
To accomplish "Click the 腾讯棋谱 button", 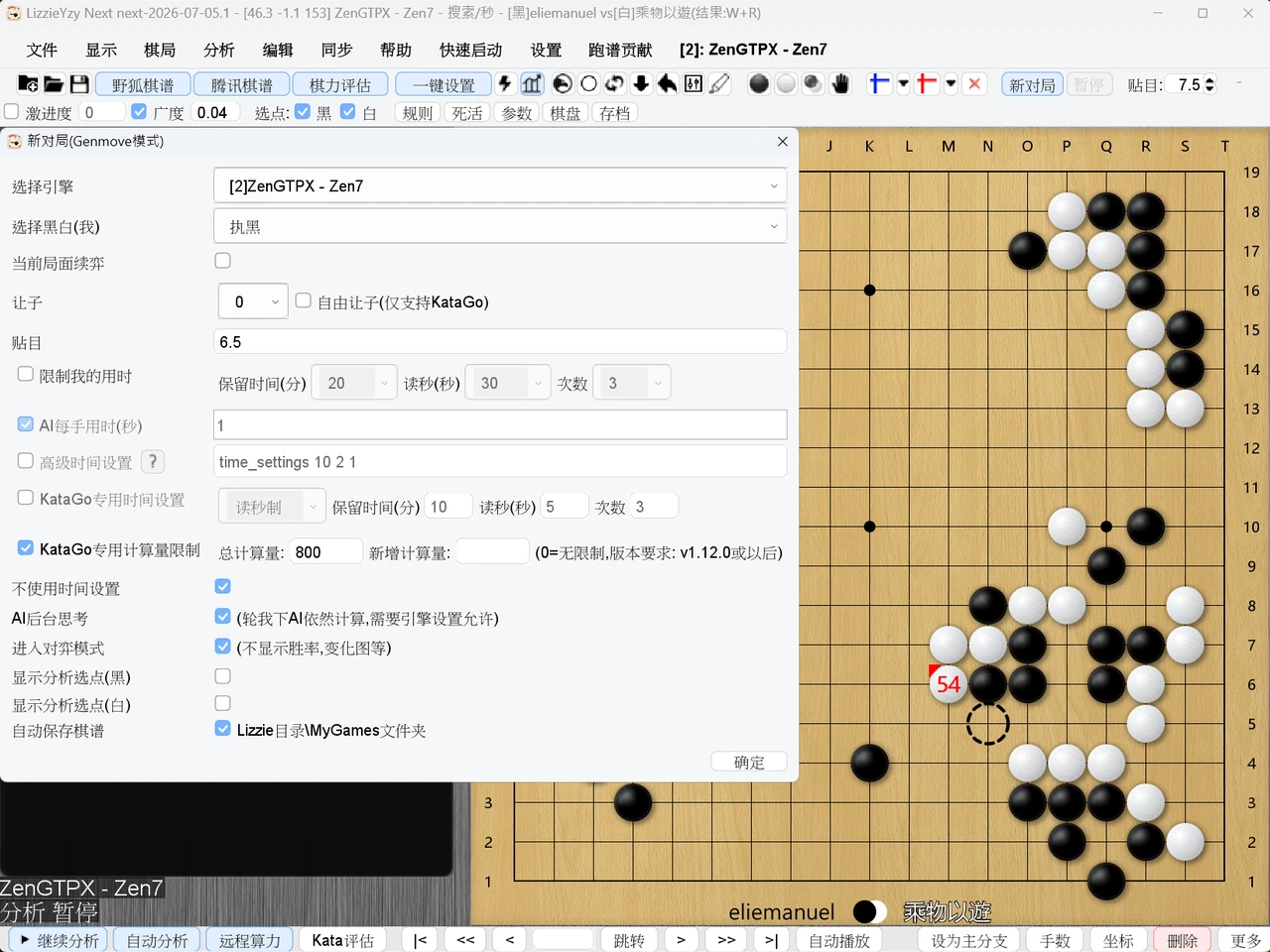I will 242,85.
